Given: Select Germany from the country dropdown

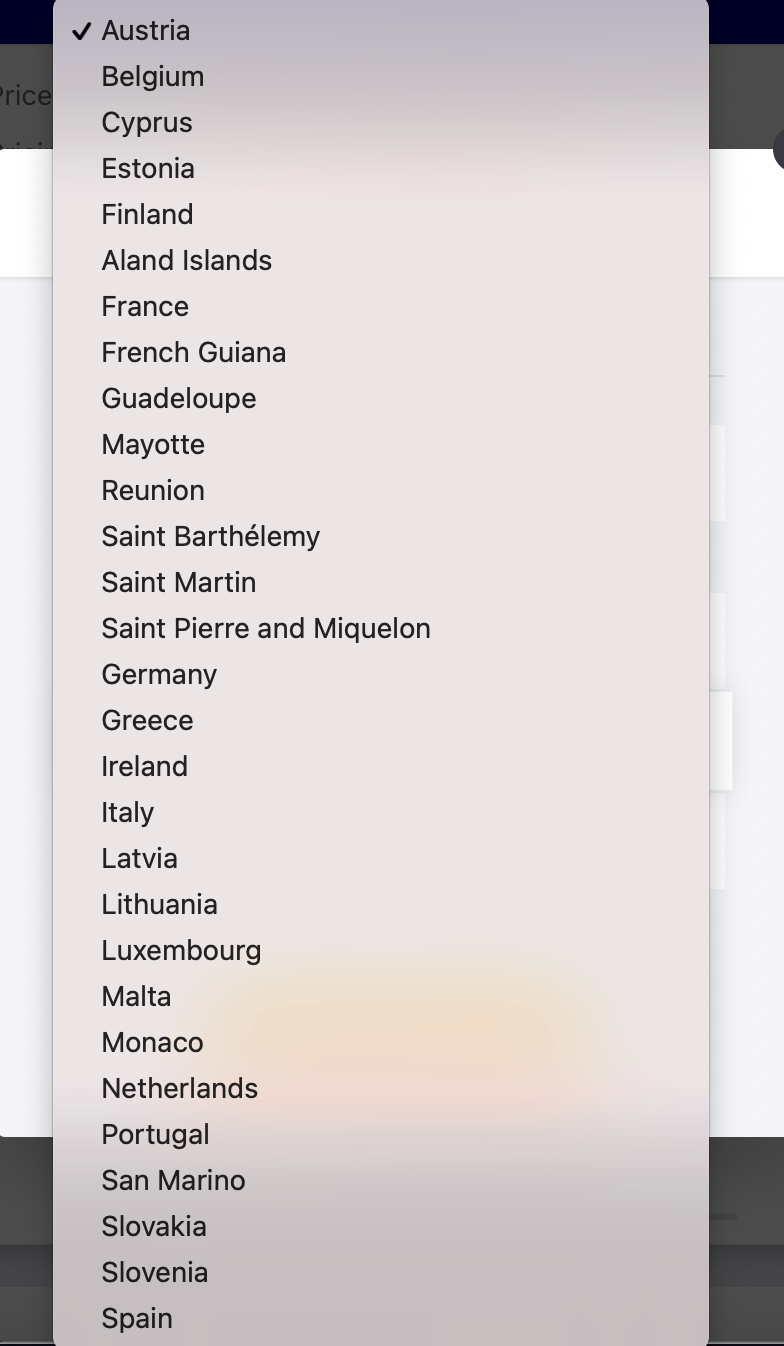Looking at the screenshot, I should pyautogui.click(x=159, y=675).
